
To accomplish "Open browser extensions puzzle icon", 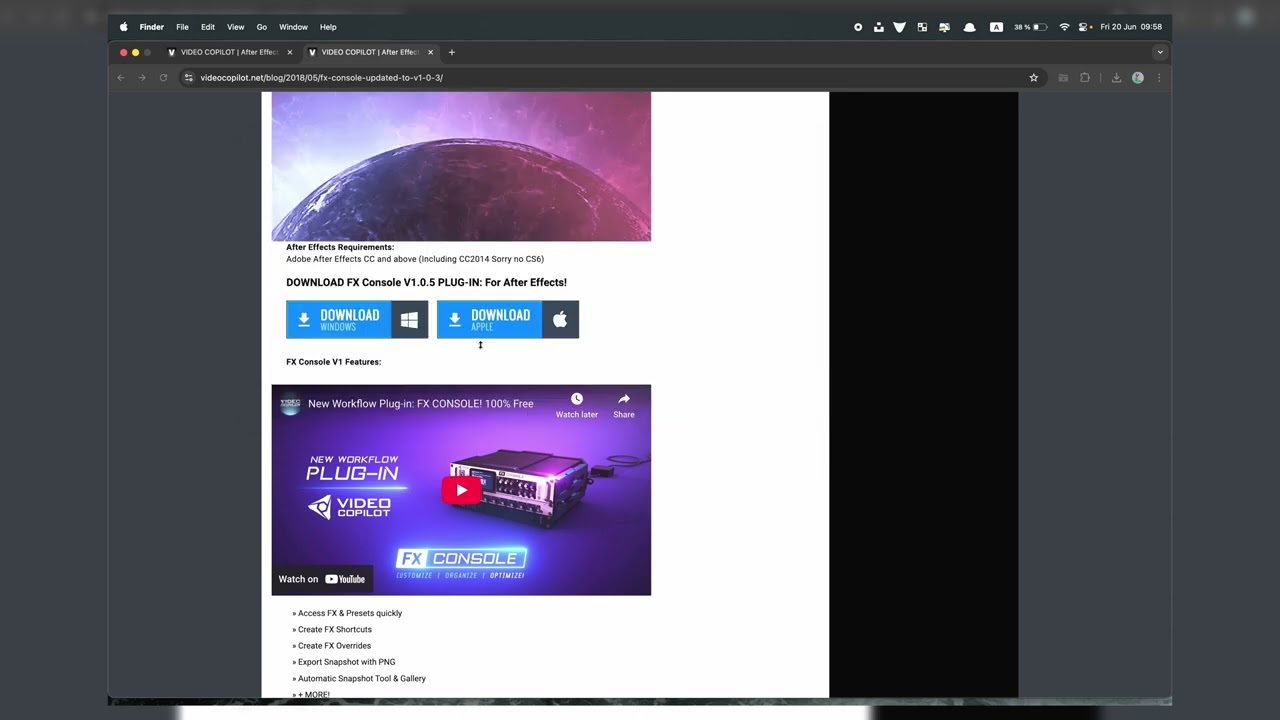I will coord(1085,78).
